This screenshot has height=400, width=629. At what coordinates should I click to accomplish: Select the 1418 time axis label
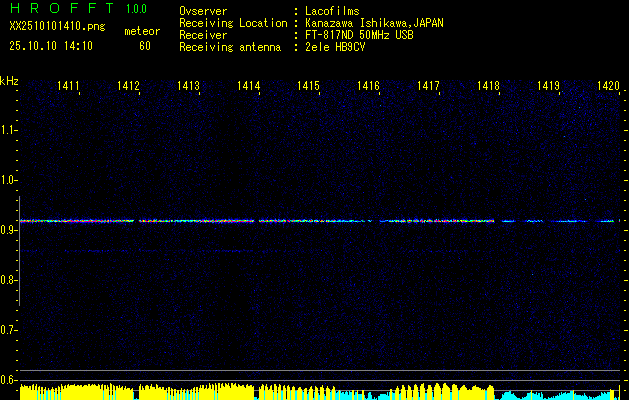click(488, 87)
